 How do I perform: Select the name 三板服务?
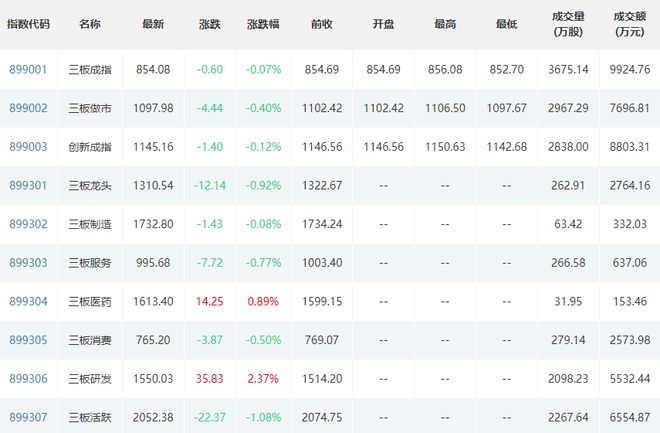90,263
